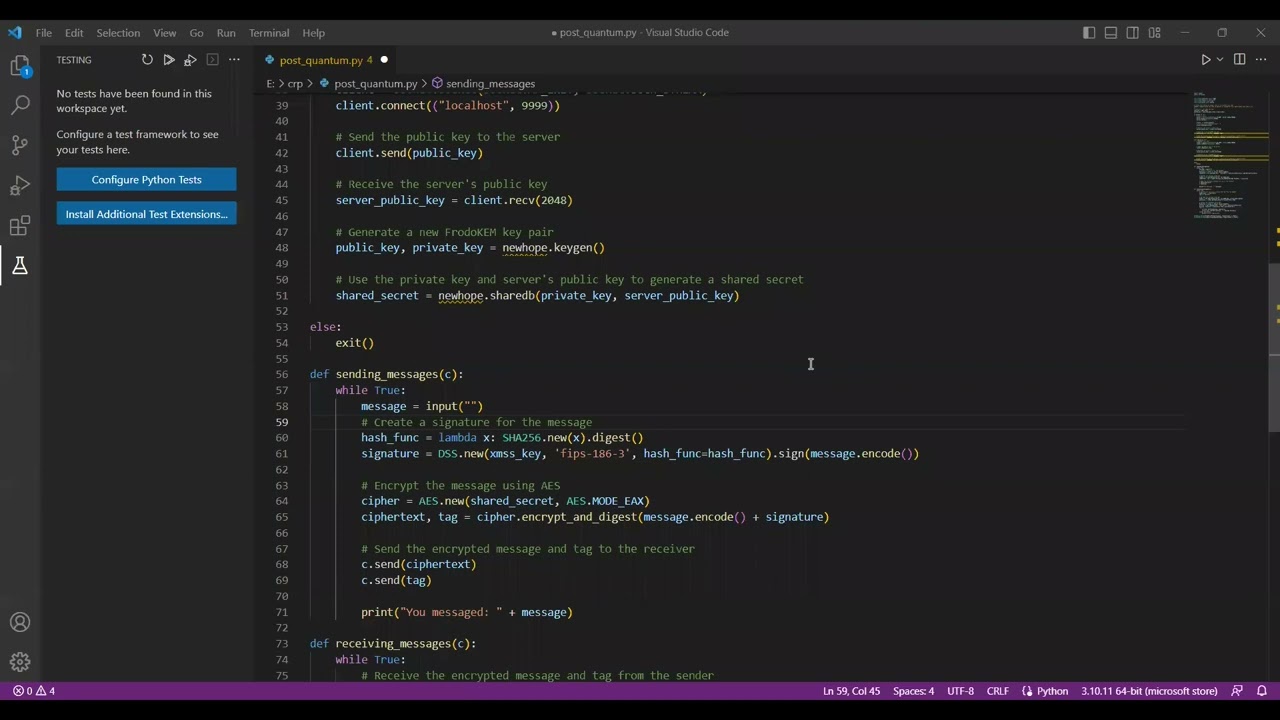The image size is (1280, 720).
Task: Open the notifications bell in status bar
Action: click(x=1261, y=691)
